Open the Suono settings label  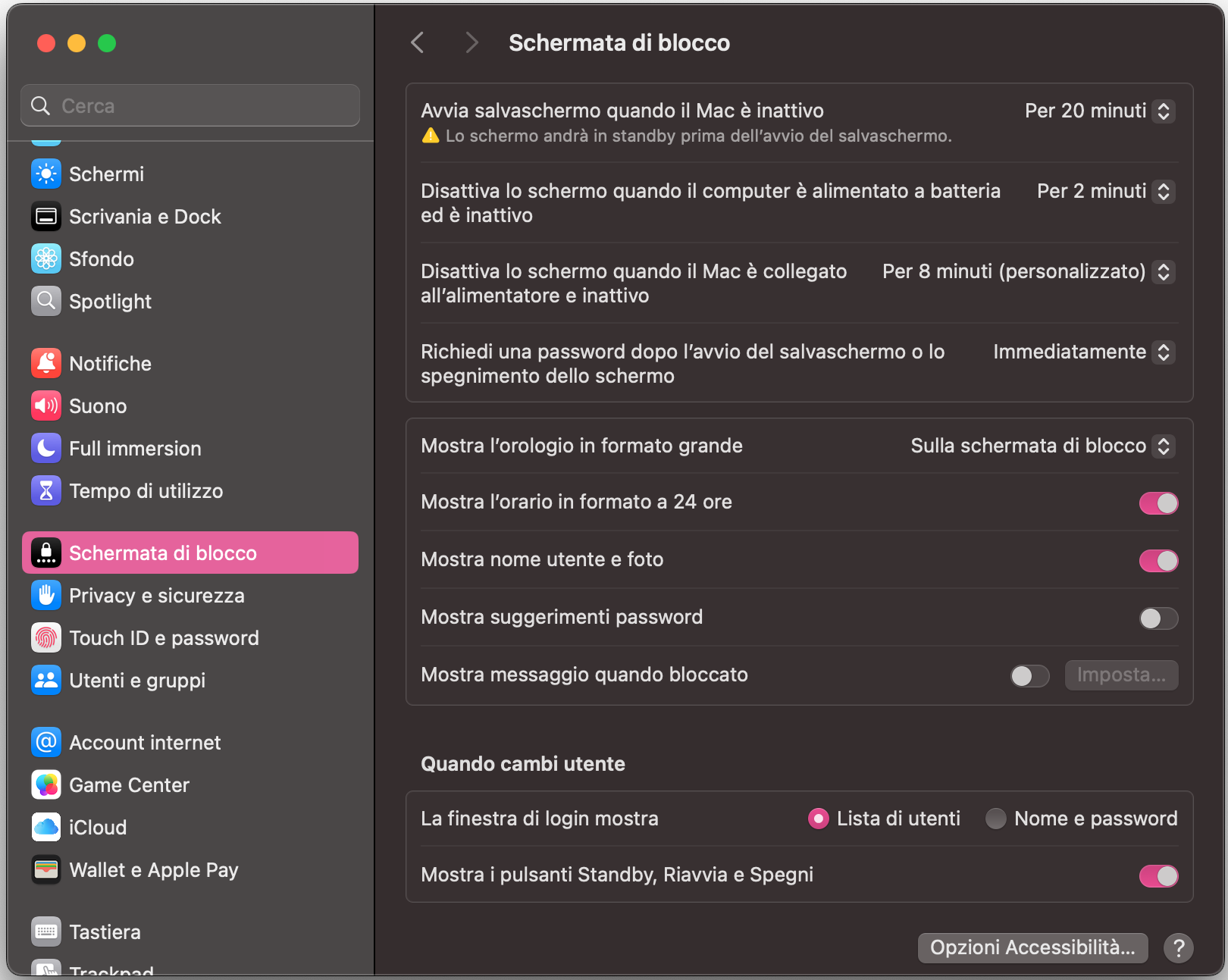(98, 406)
